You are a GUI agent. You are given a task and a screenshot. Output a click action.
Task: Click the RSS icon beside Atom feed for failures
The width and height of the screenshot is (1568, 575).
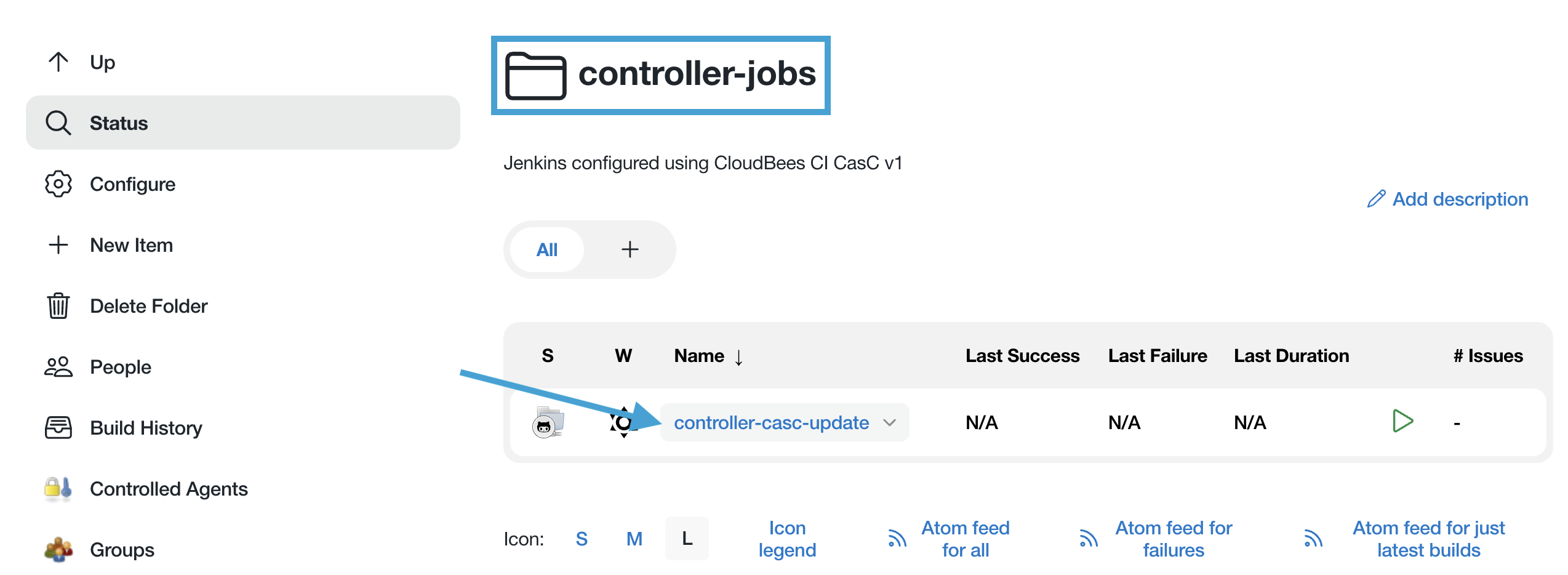[1088, 538]
